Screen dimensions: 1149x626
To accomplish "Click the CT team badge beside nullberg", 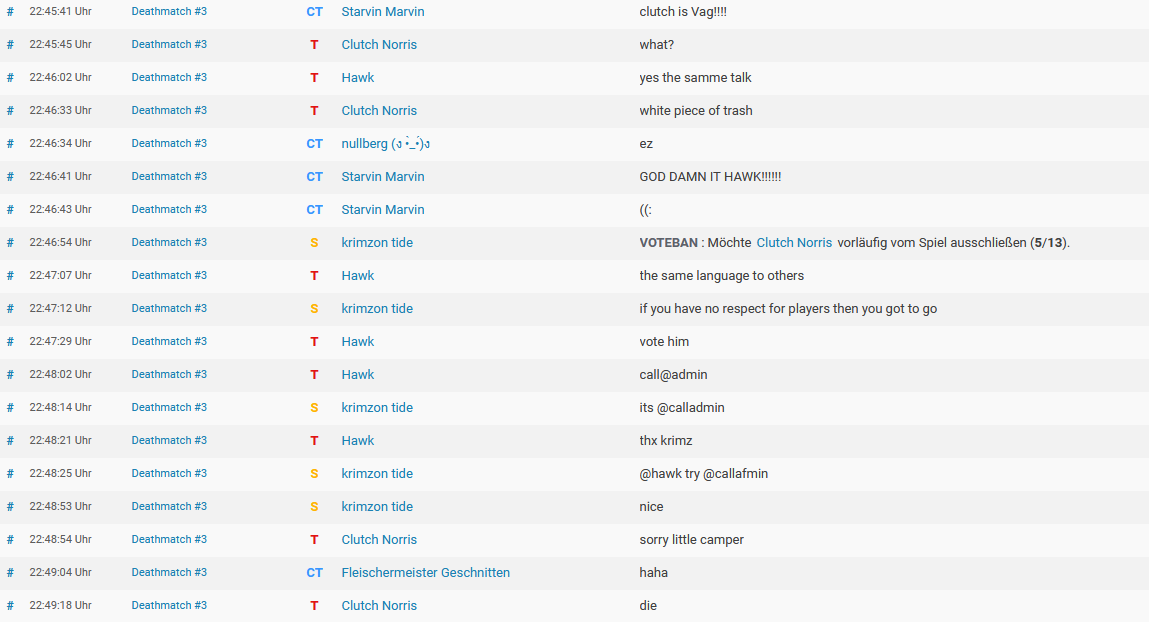I will click(x=314, y=144).
